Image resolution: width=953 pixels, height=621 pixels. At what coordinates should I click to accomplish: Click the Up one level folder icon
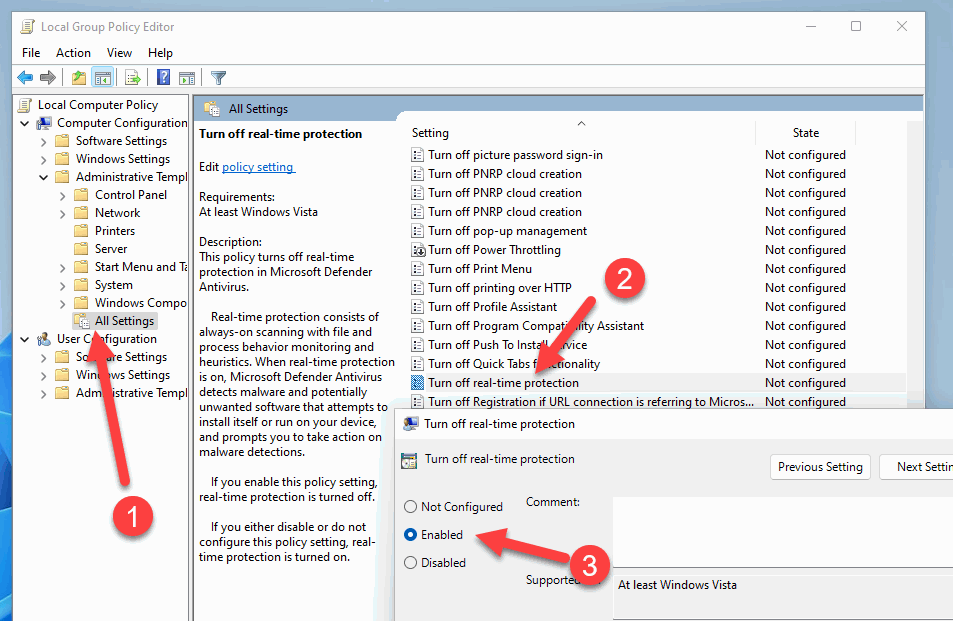78,78
